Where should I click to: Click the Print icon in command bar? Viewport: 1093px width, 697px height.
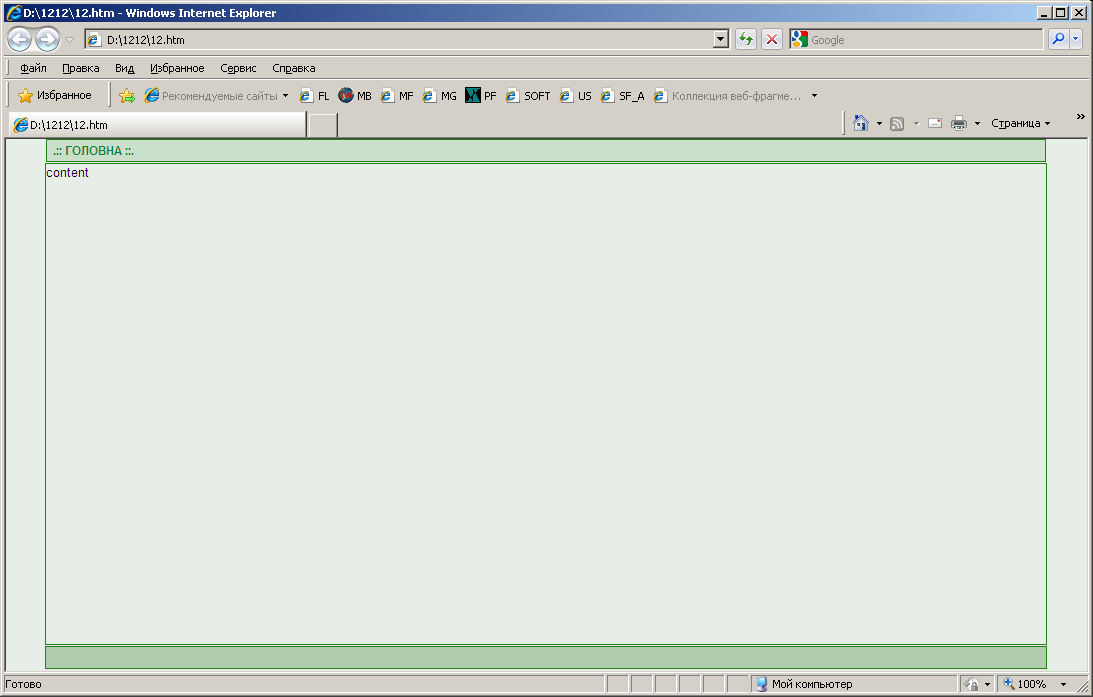[959, 123]
